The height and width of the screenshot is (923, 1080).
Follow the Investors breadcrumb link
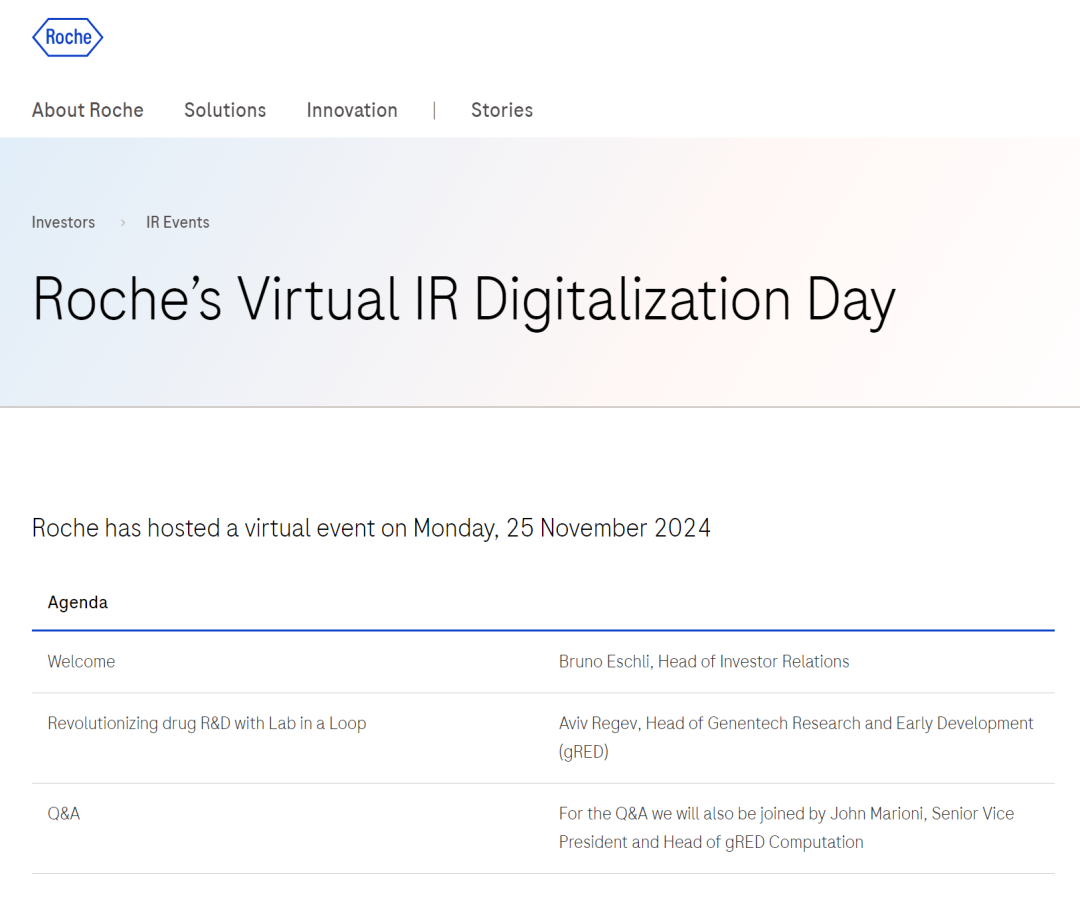pos(63,222)
